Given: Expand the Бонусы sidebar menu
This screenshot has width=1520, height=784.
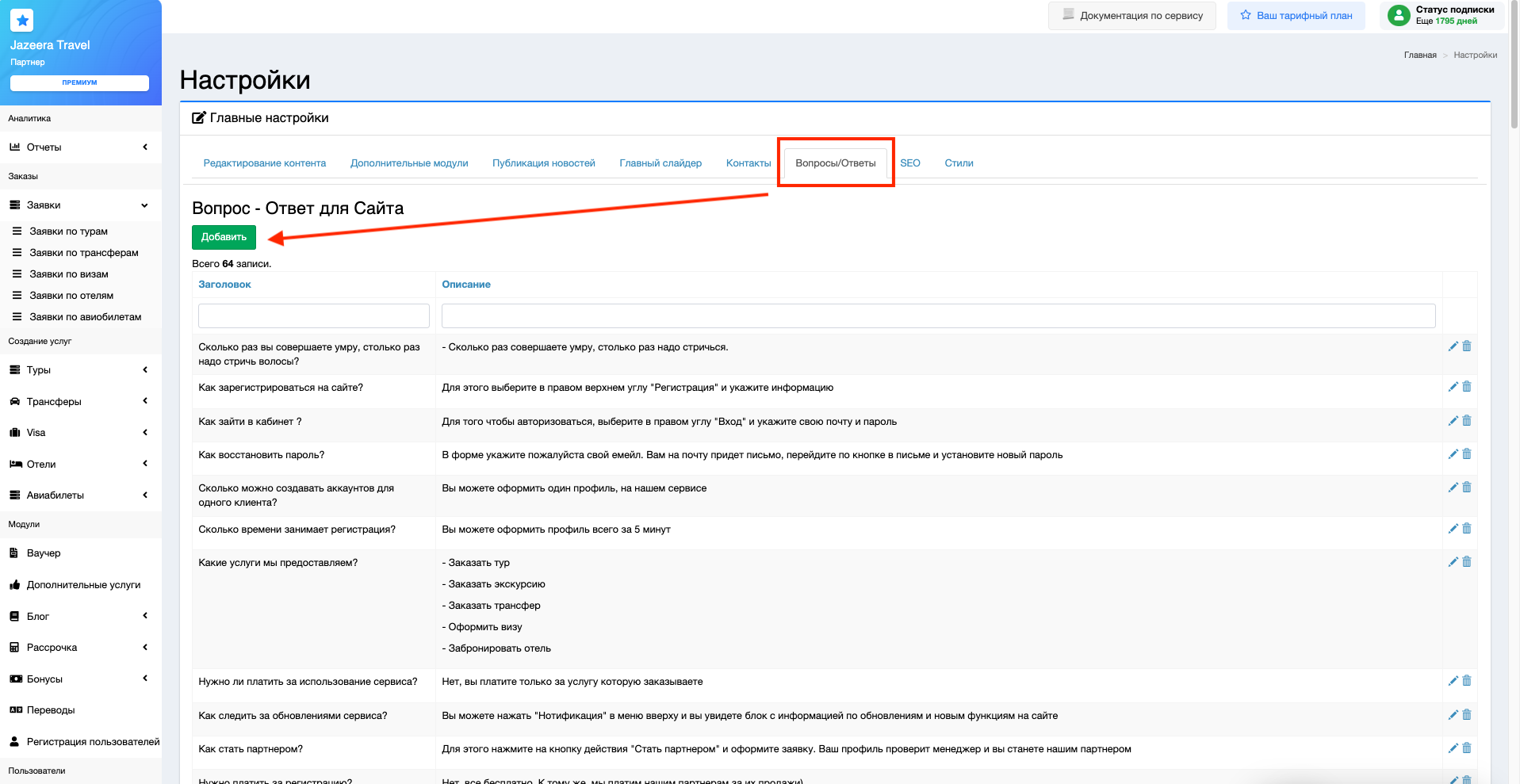Looking at the screenshot, I should (79, 679).
